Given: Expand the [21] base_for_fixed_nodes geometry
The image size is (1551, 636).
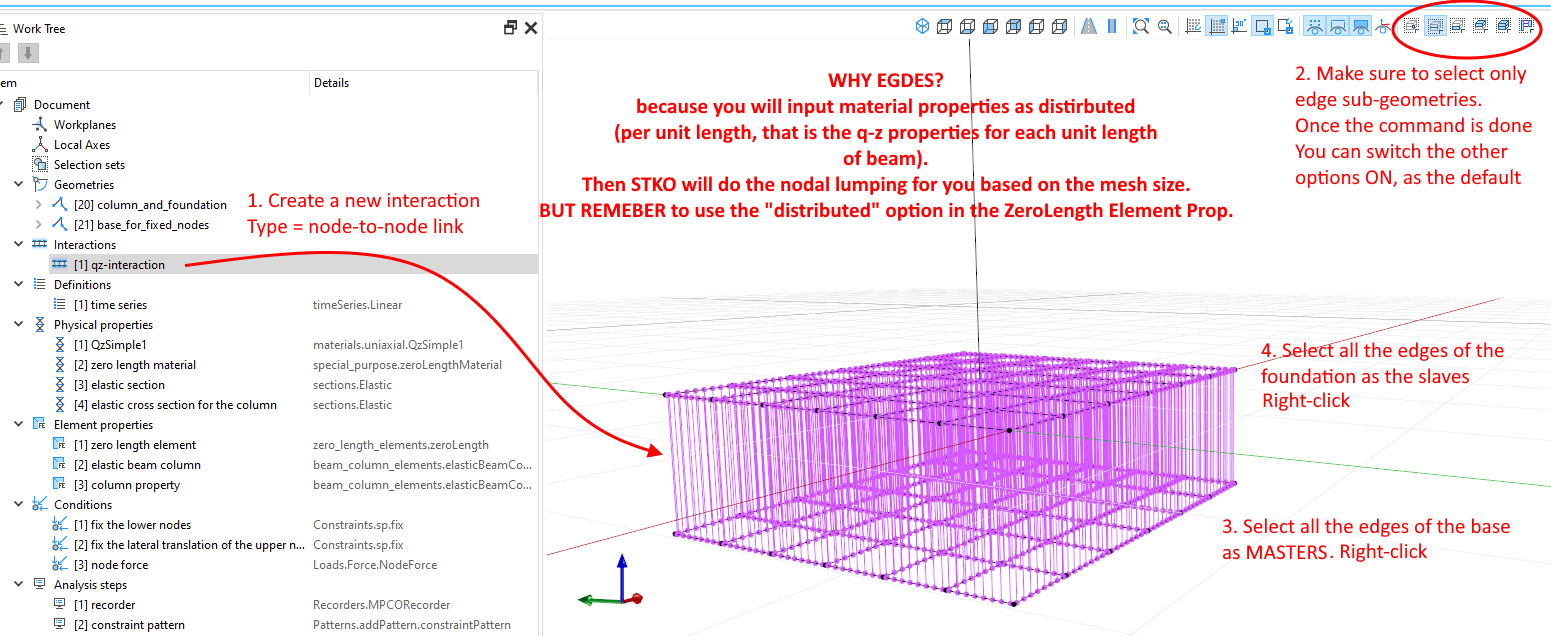Looking at the screenshot, I should [x=39, y=225].
